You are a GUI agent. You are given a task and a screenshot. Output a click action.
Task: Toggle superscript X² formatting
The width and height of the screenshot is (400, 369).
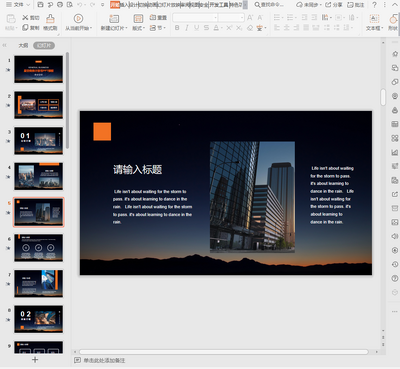(x=229, y=28)
